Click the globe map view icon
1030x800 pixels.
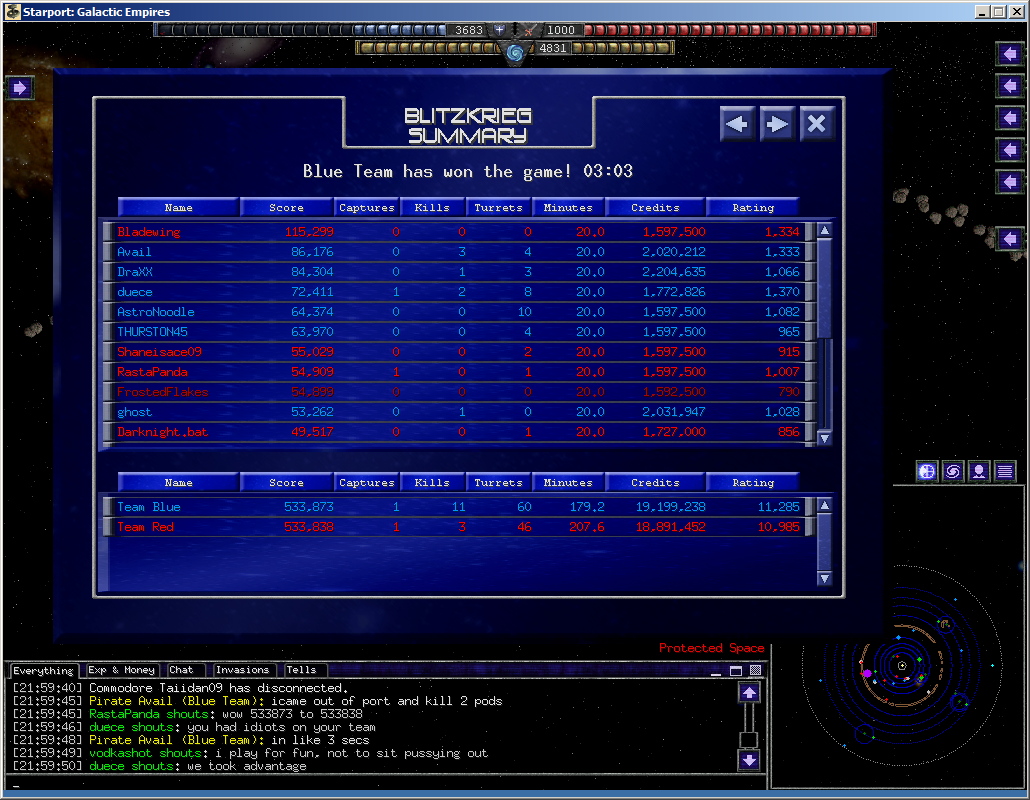[927, 471]
